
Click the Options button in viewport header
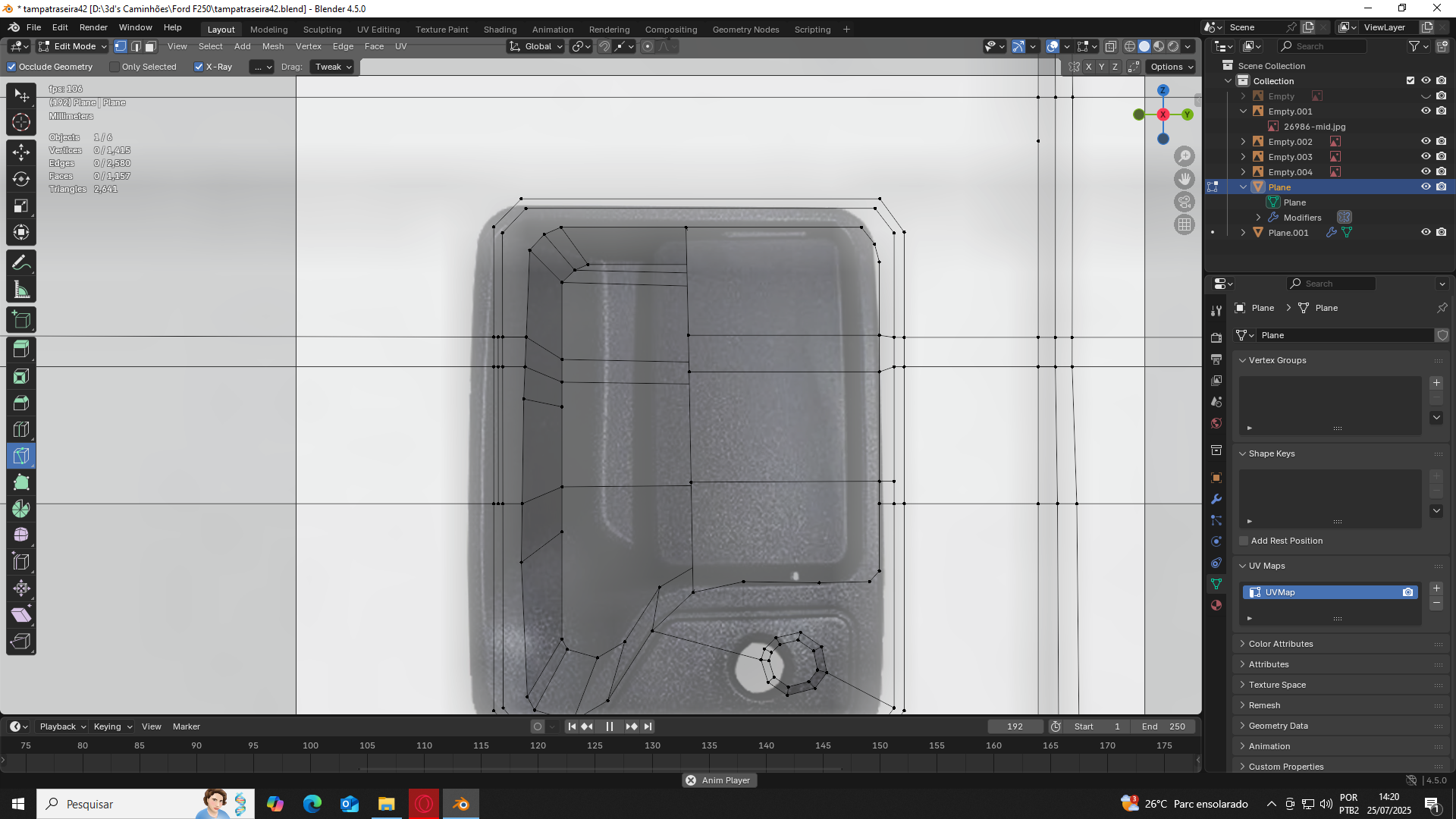(x=1172, y=67)
